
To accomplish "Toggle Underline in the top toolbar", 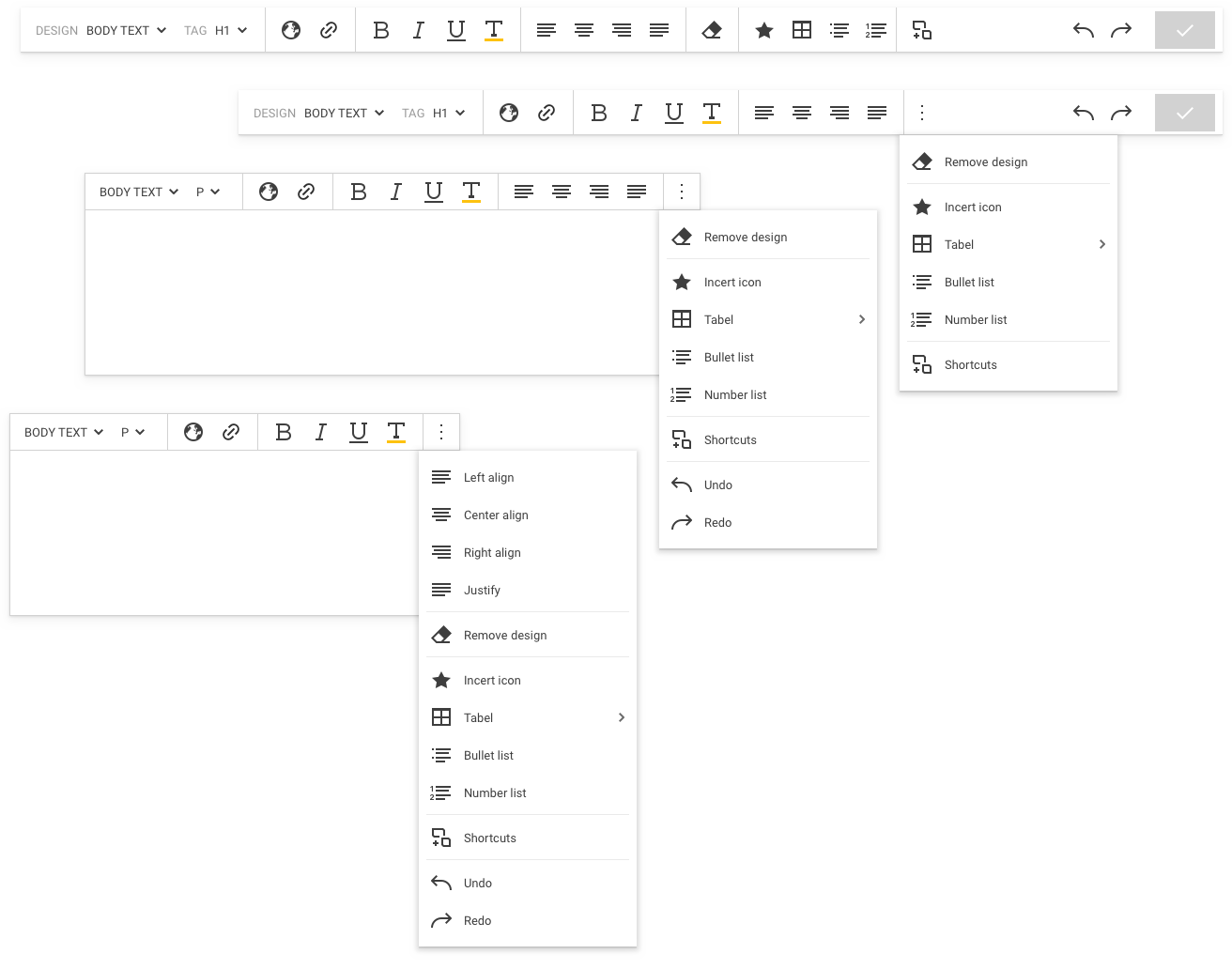I will pyautogui.click(x=456, y=30).
